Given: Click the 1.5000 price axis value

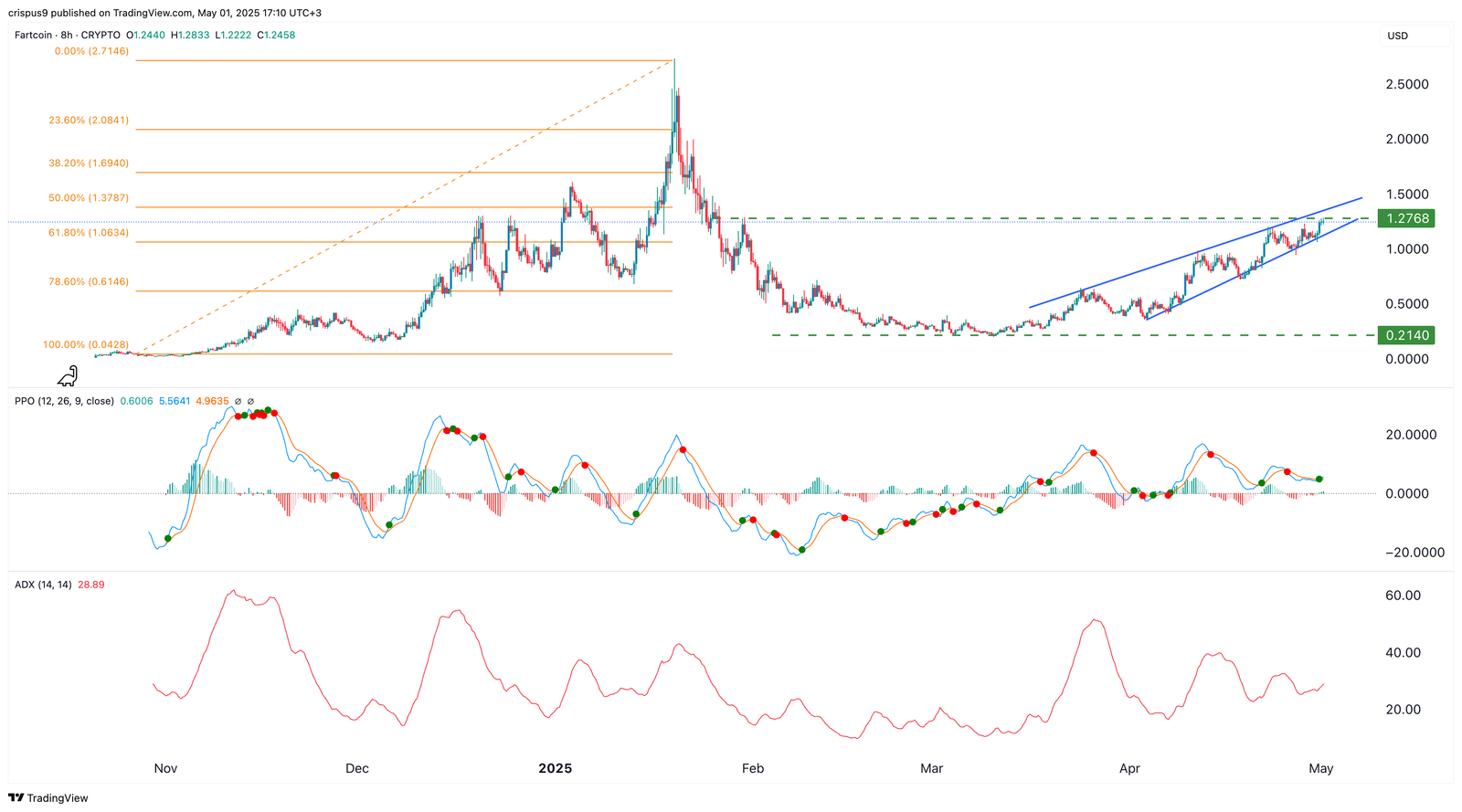Looking at the screenshot, I should click(x=1407, y=195).
